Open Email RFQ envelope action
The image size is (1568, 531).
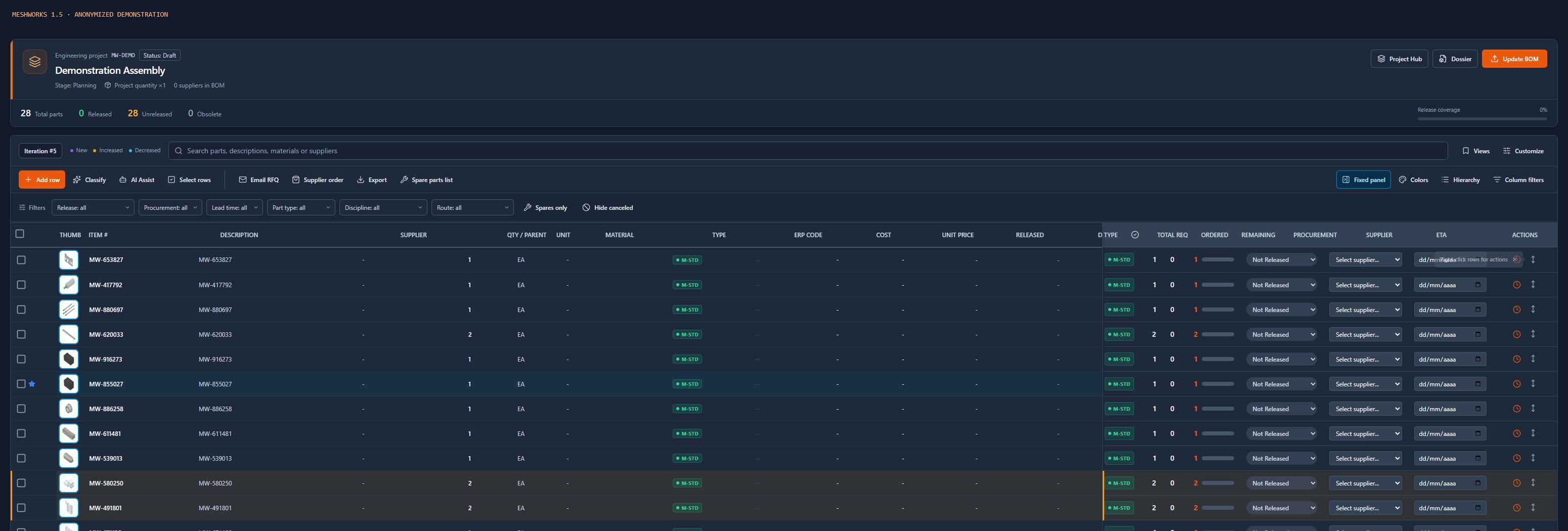258,180
